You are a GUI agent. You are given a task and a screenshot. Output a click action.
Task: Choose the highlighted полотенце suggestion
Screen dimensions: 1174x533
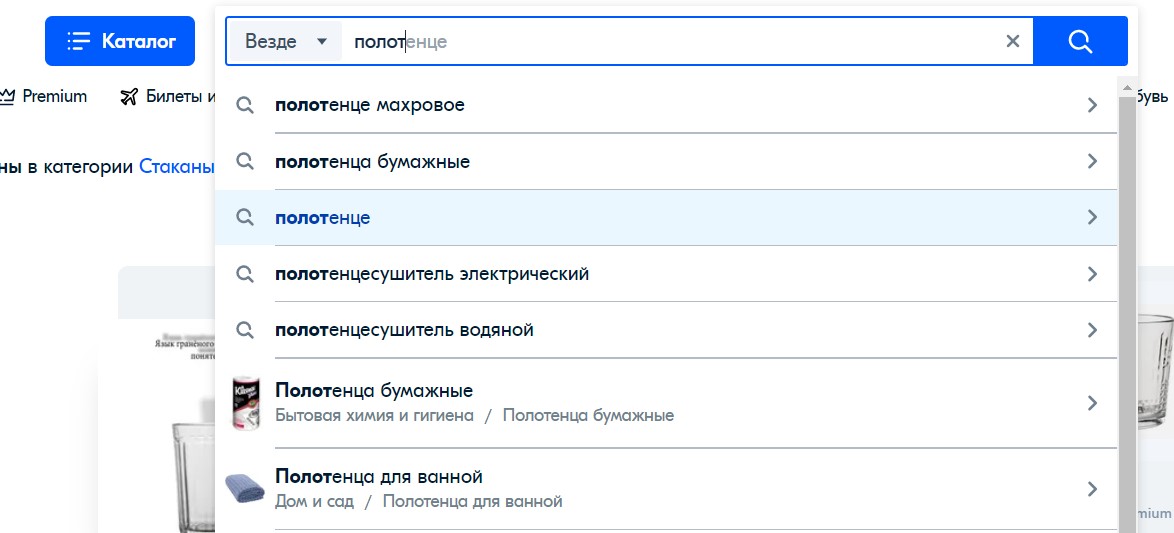coord(323,217)
